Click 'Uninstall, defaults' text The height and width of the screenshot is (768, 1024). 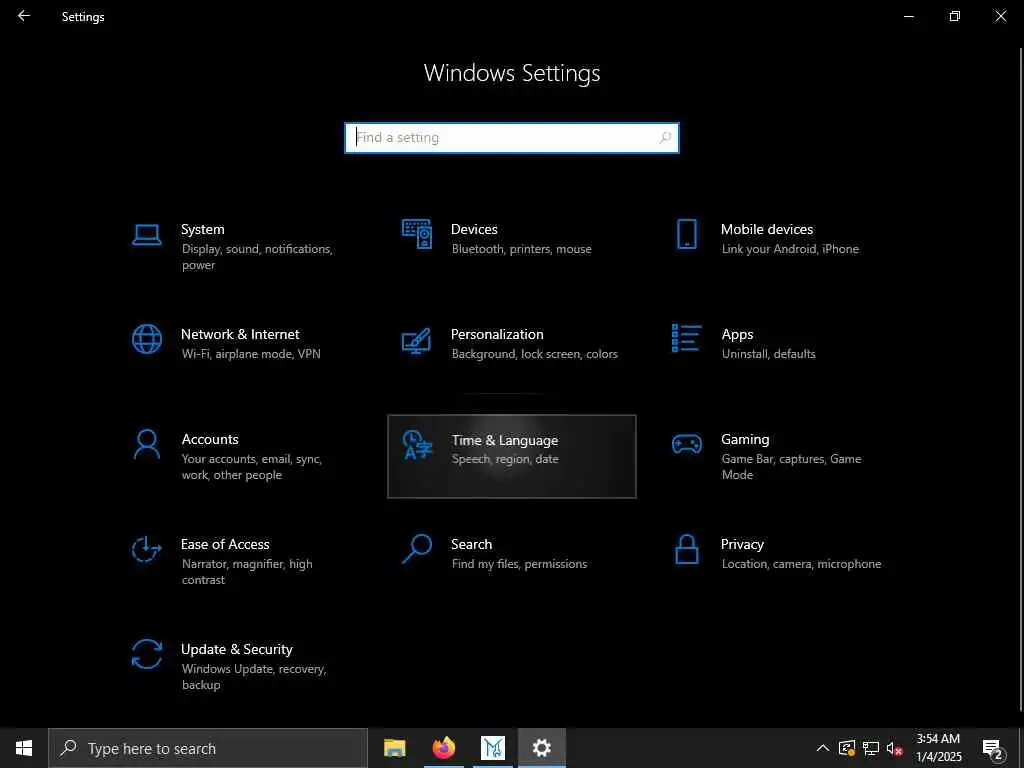[x=769, y=354]
